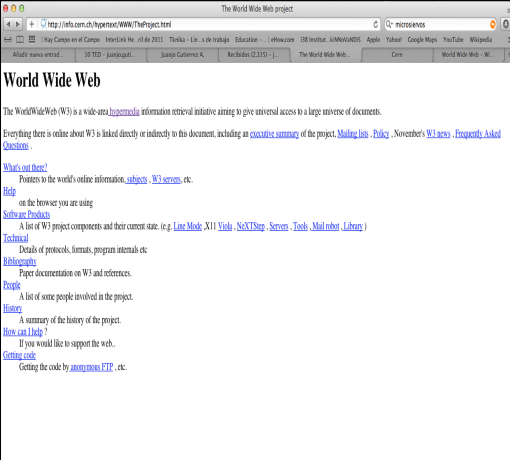Switch to the 10 TED - juanjoguti tab

point(110,55)
